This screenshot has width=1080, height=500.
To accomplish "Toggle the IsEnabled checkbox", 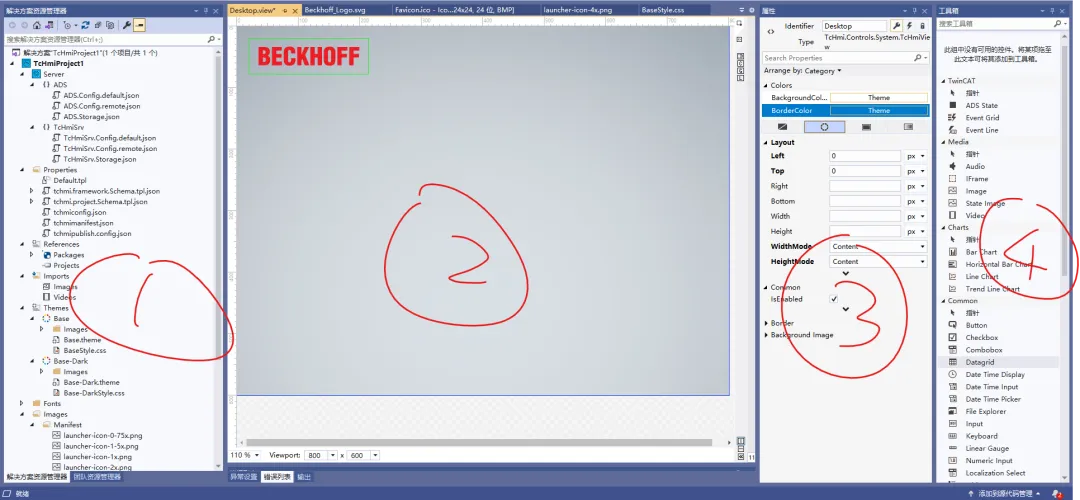I will [834, 300].
